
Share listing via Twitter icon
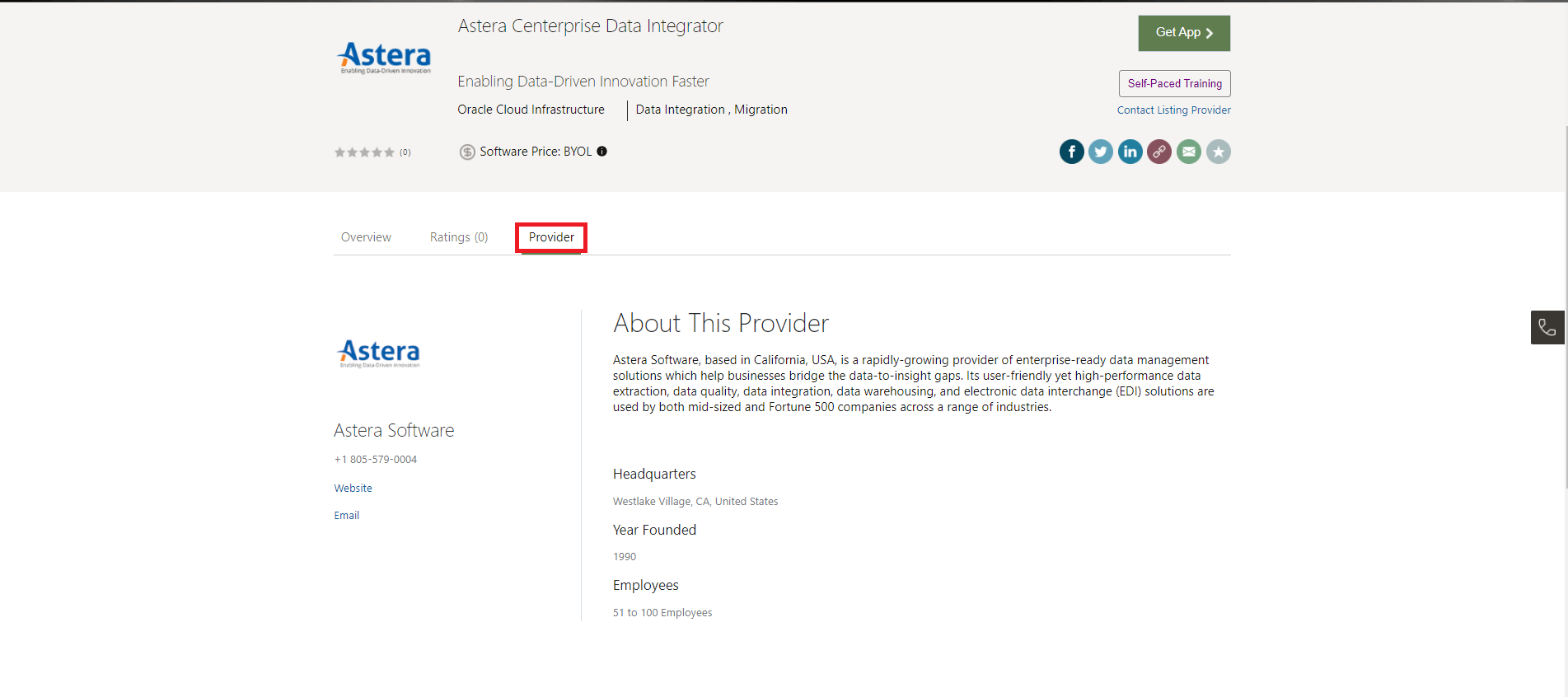pyautogui.click(x=1101, y=152)
